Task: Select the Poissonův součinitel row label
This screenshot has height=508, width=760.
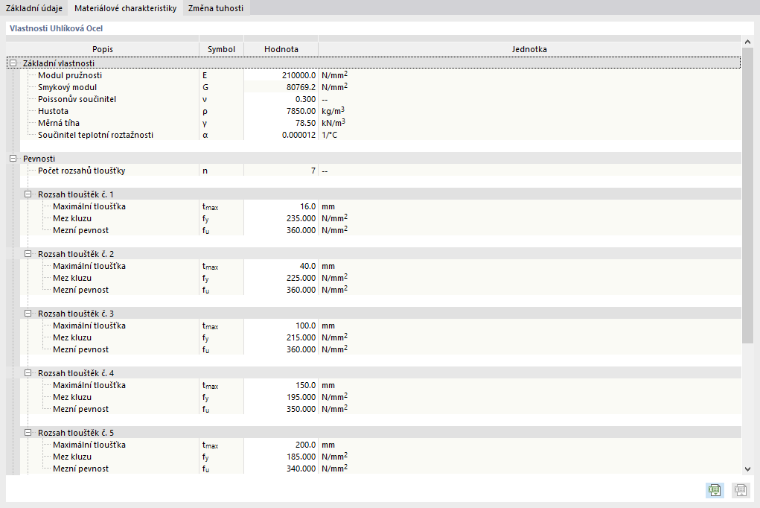Action: click(x=77, y=99)
